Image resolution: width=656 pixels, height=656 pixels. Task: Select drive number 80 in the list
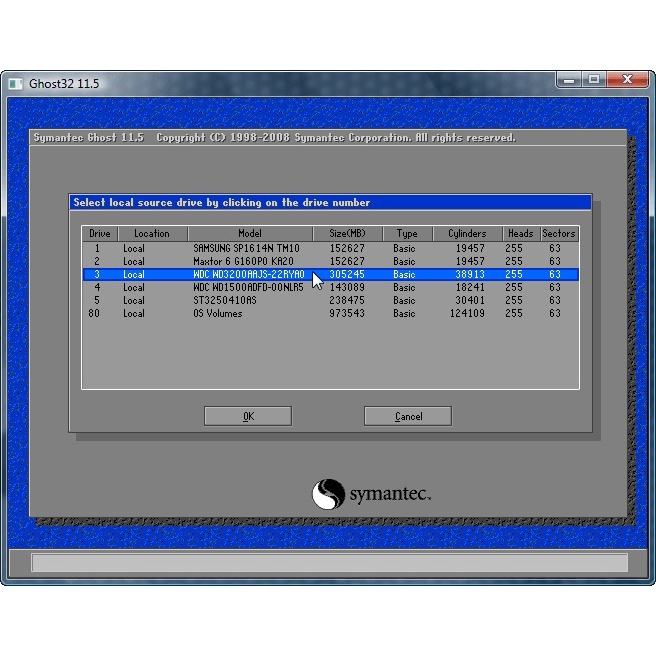pyautogui.click(x=94, y=313)
